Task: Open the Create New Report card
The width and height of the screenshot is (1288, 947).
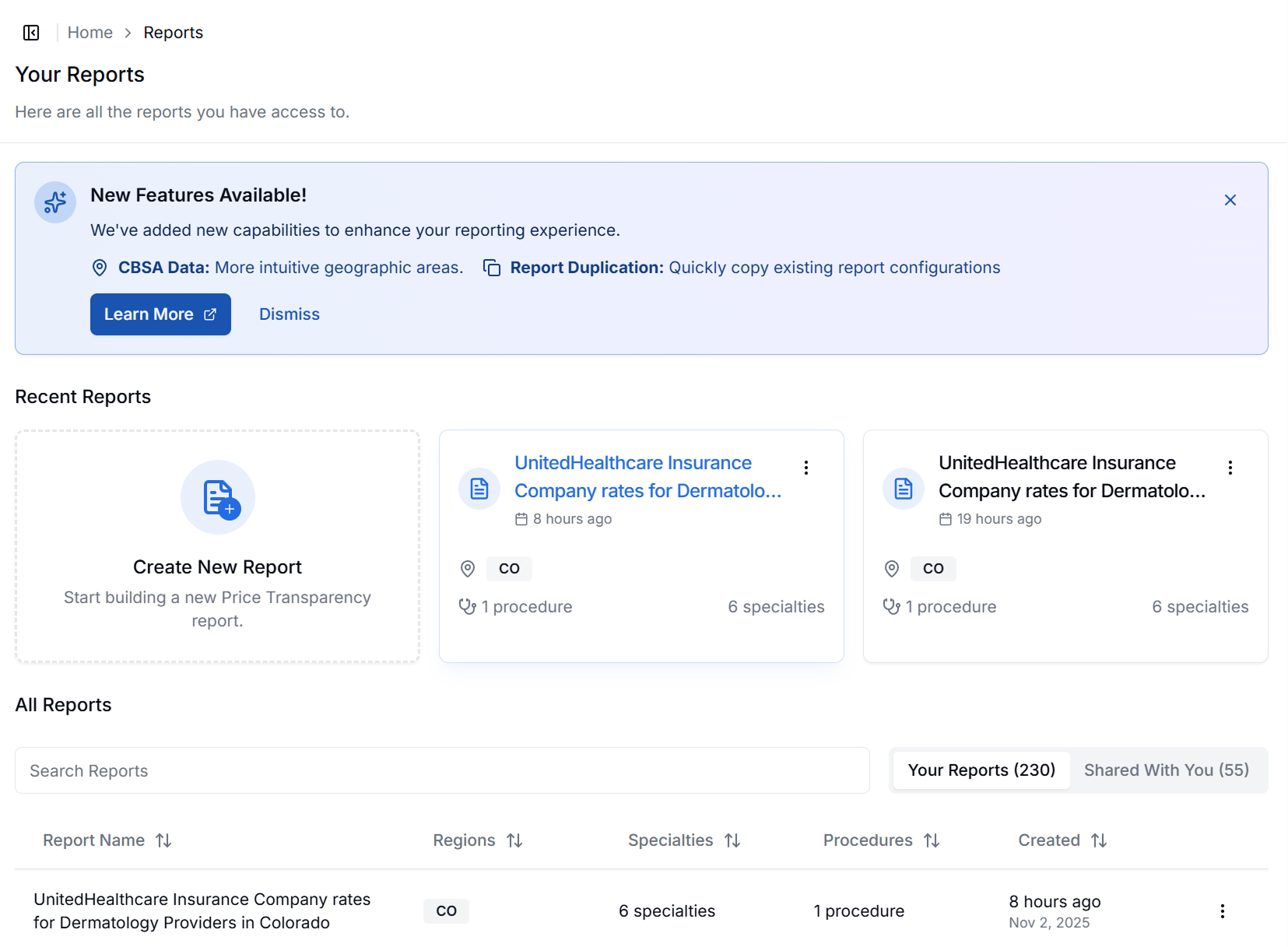Action: tap(217, 546)
